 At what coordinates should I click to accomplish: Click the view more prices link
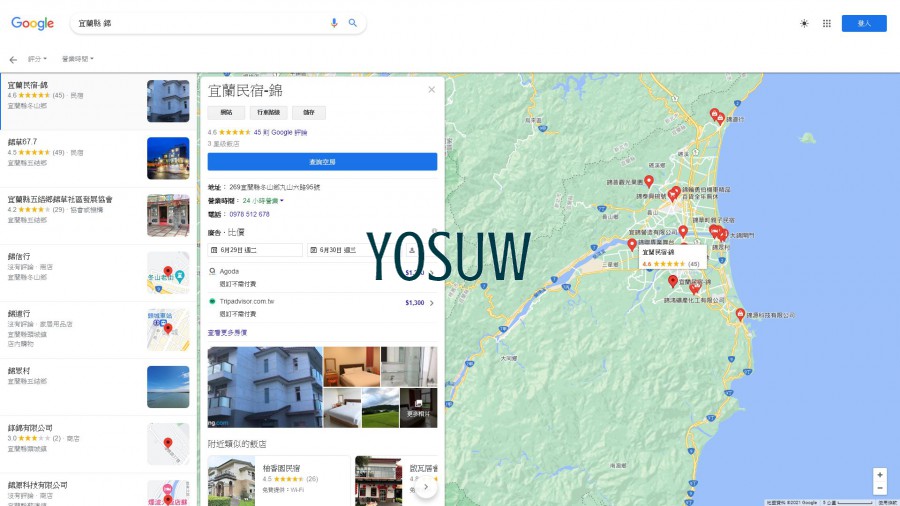click(227, 333)
